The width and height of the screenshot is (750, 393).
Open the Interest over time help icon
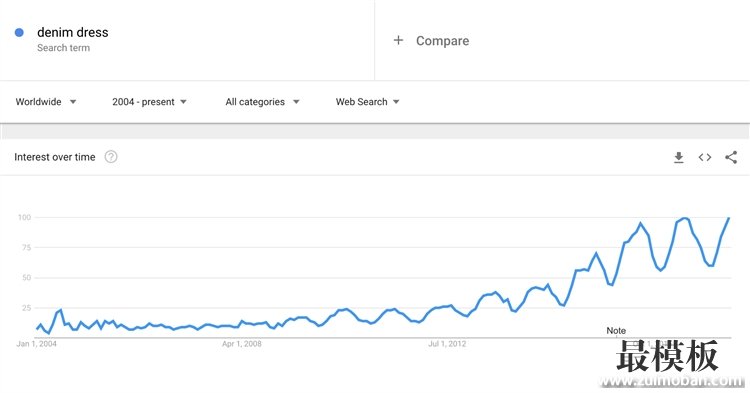111,157
